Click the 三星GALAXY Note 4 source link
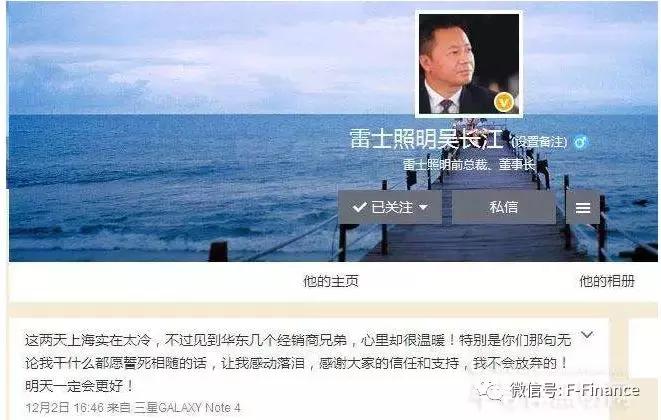The width and height of the screenshot is (661, 420). point(187,408)
